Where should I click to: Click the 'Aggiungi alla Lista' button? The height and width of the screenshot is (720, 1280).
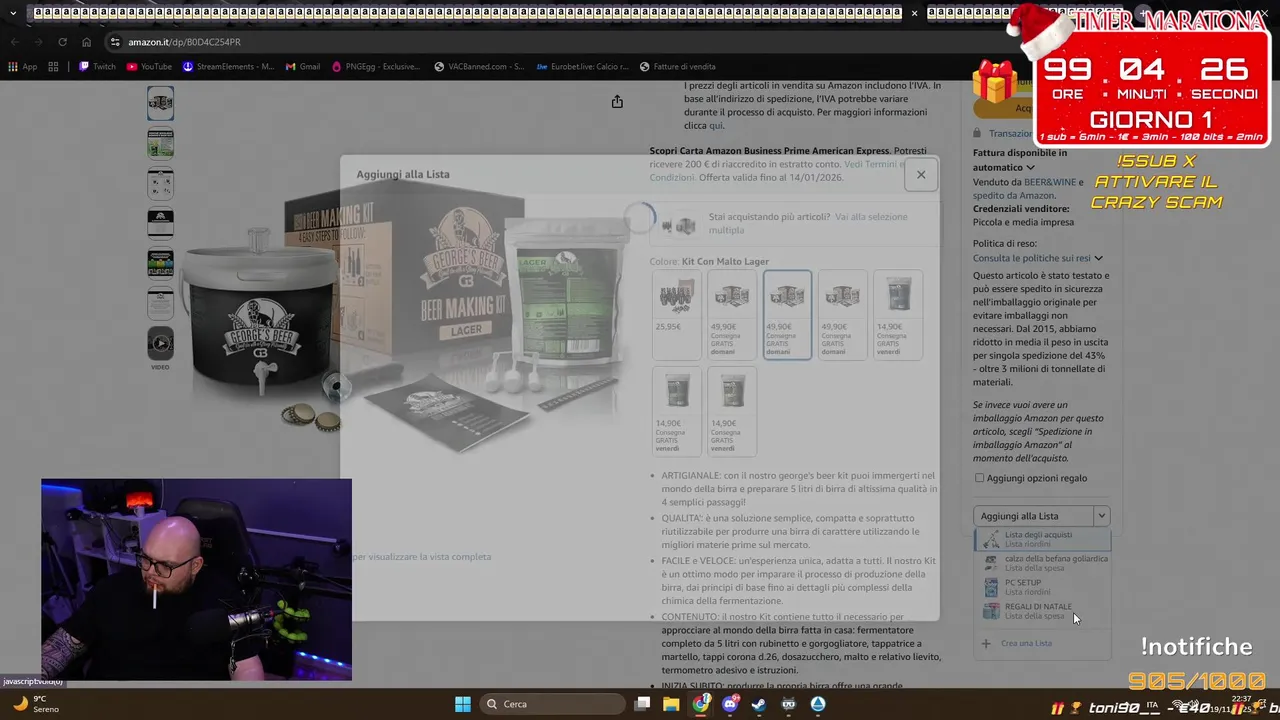pyautogui.click(x=1033, y=516)
